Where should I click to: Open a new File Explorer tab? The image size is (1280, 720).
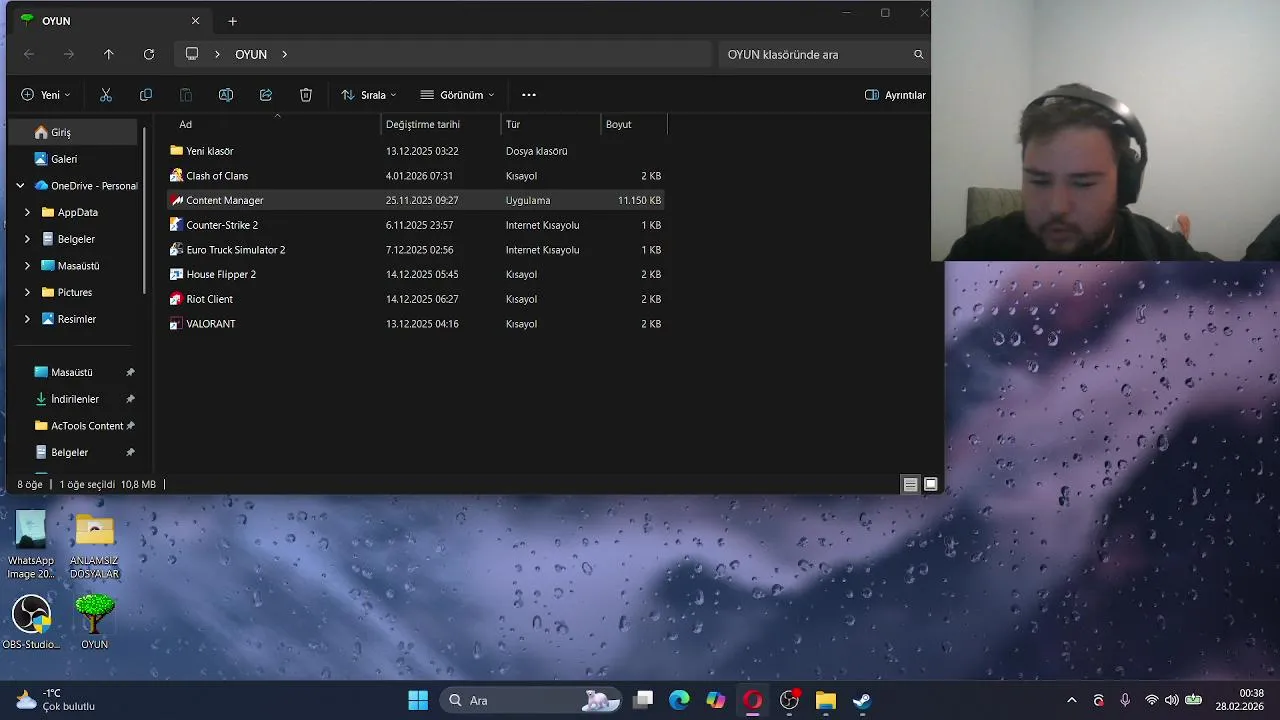232,21
